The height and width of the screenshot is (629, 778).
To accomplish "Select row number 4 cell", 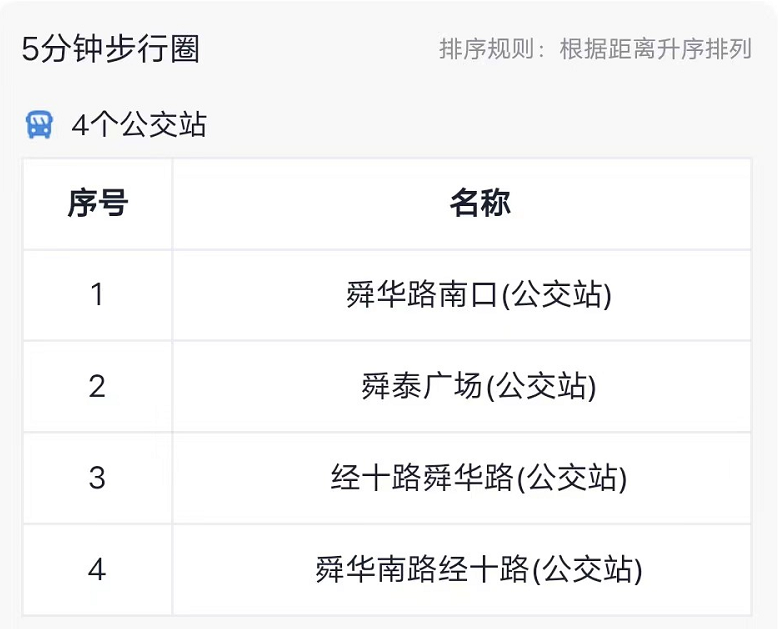I will pos(98,569).
